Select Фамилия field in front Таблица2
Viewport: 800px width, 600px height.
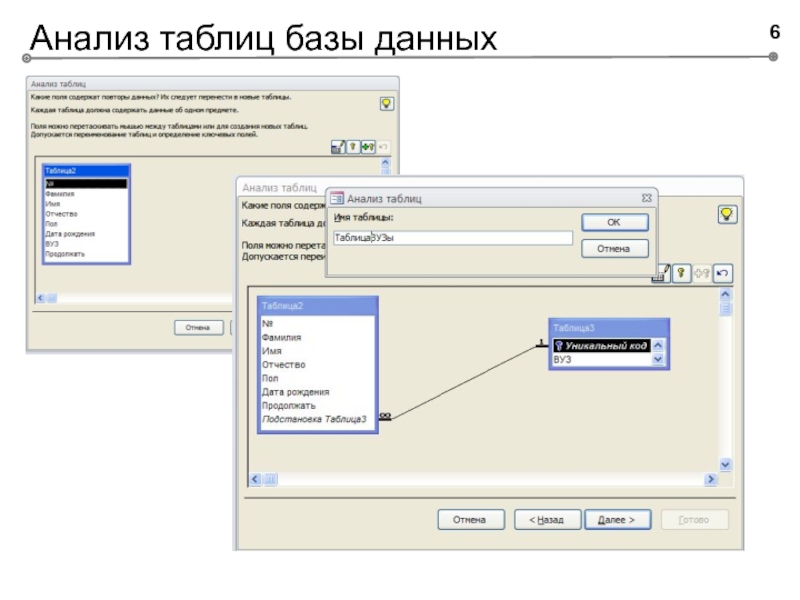pyautogui.click(x=317, y=337)
